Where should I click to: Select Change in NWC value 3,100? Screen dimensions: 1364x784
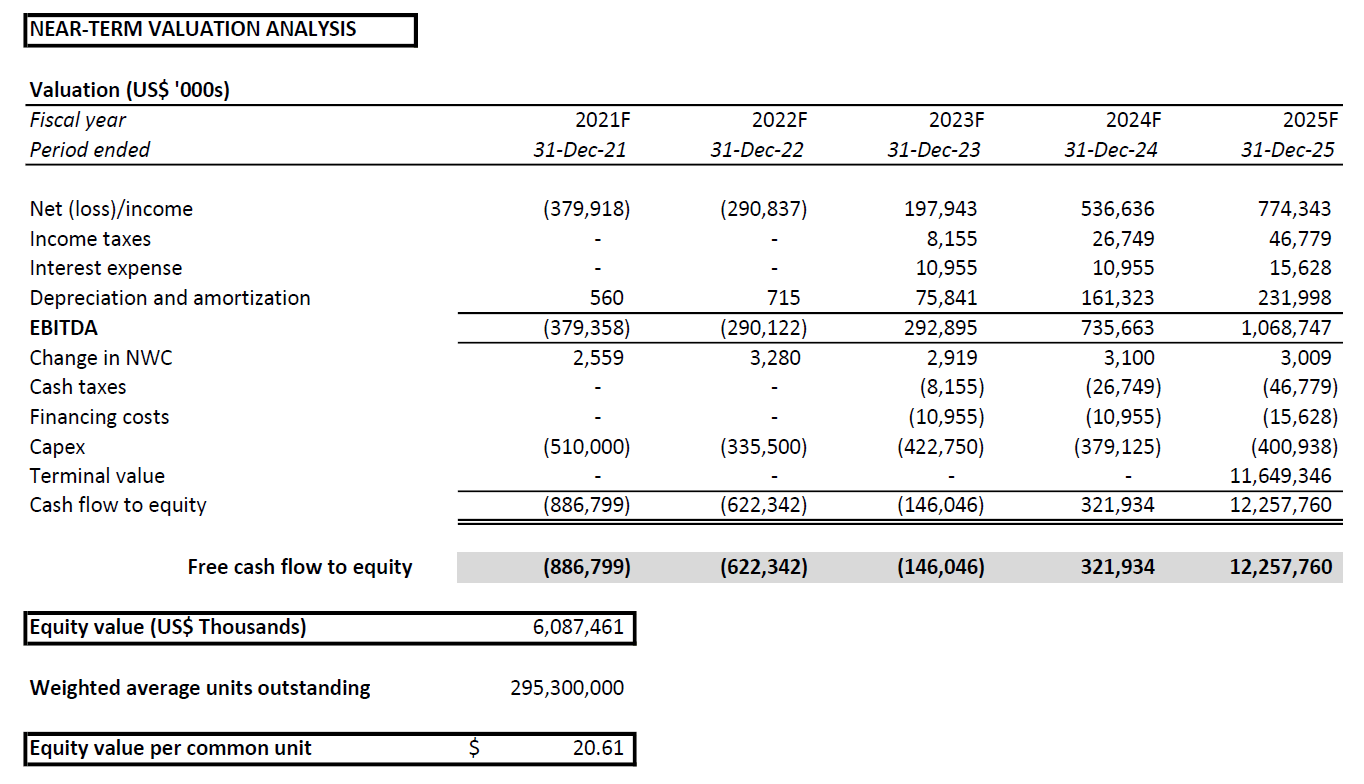(x=1130, y=358)
